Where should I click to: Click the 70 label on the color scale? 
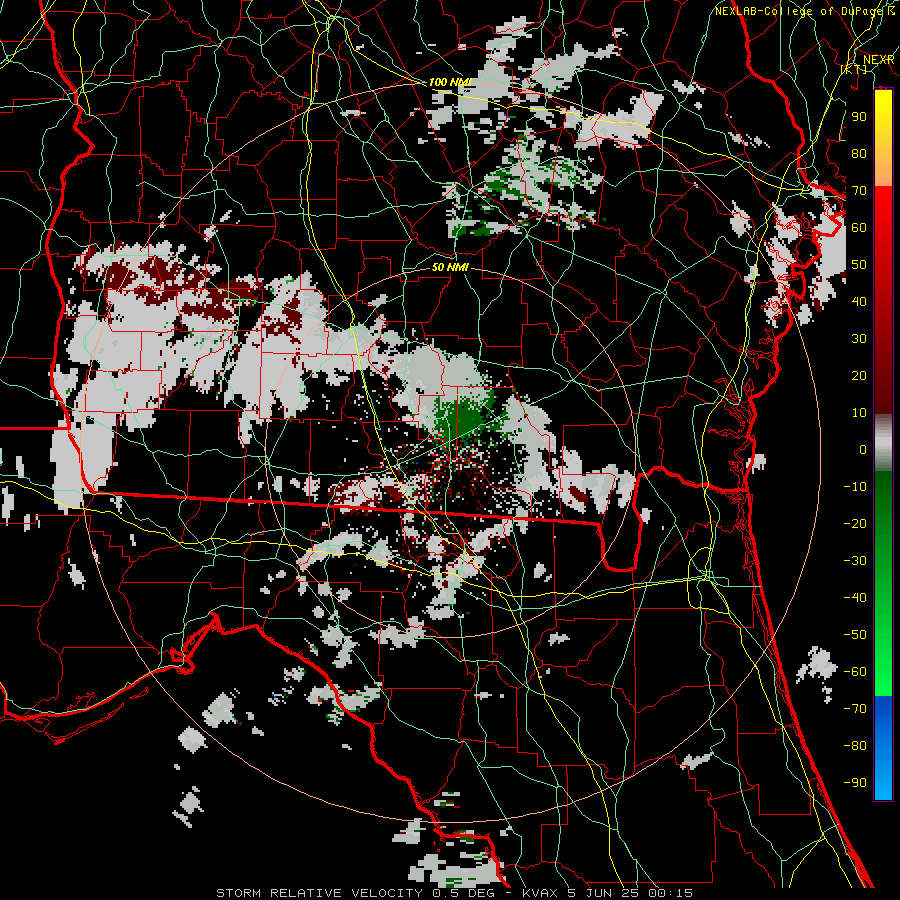[x=859, y=191]
